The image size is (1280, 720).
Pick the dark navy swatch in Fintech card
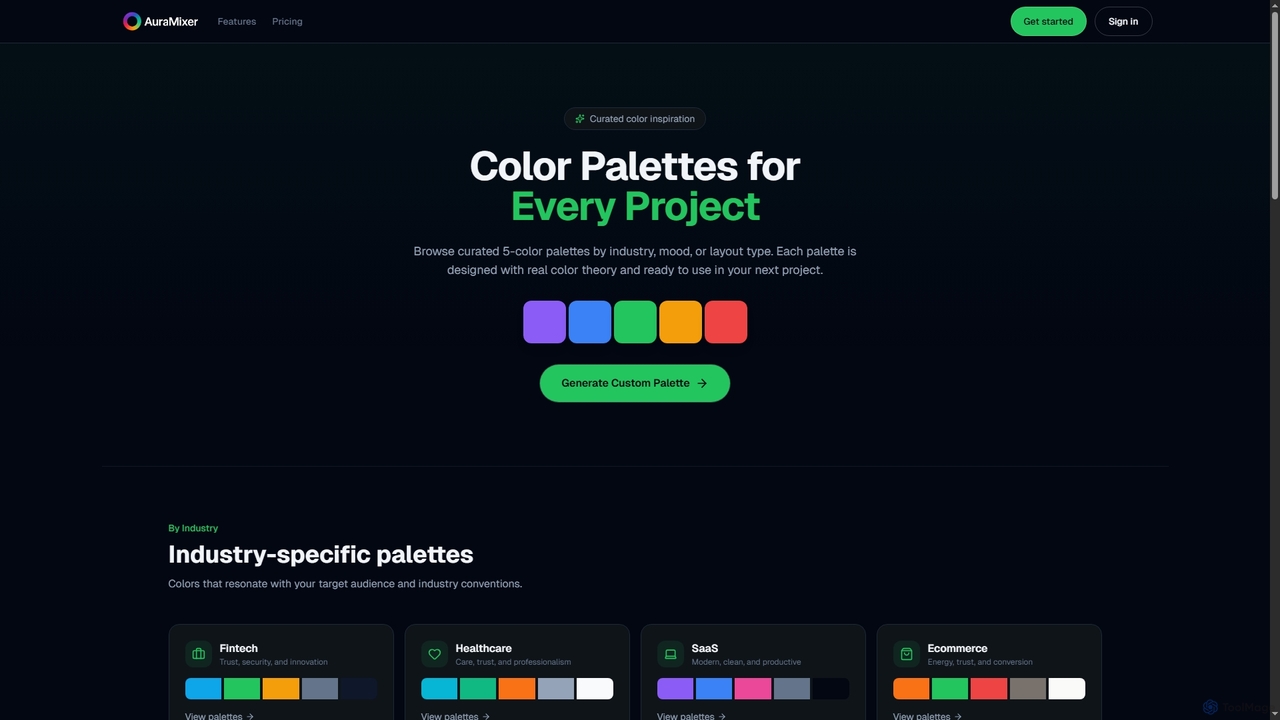[x=359, y=688]
